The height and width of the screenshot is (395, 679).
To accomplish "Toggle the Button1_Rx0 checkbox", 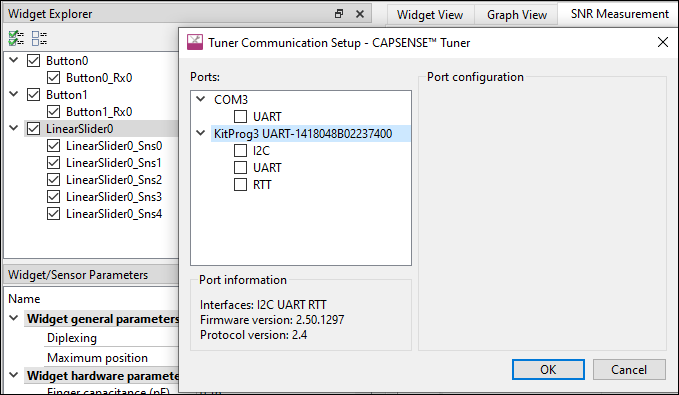I will 53,112.
